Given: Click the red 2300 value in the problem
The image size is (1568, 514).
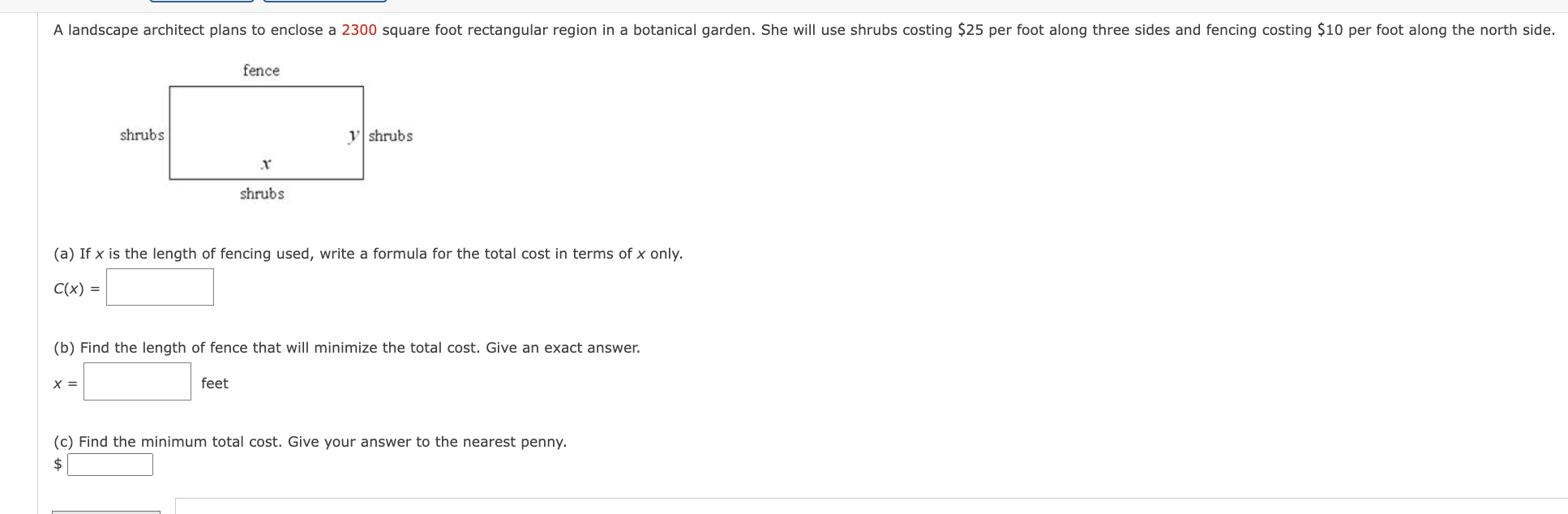Looking at the screenshot, I should click(x=360, y=30).
